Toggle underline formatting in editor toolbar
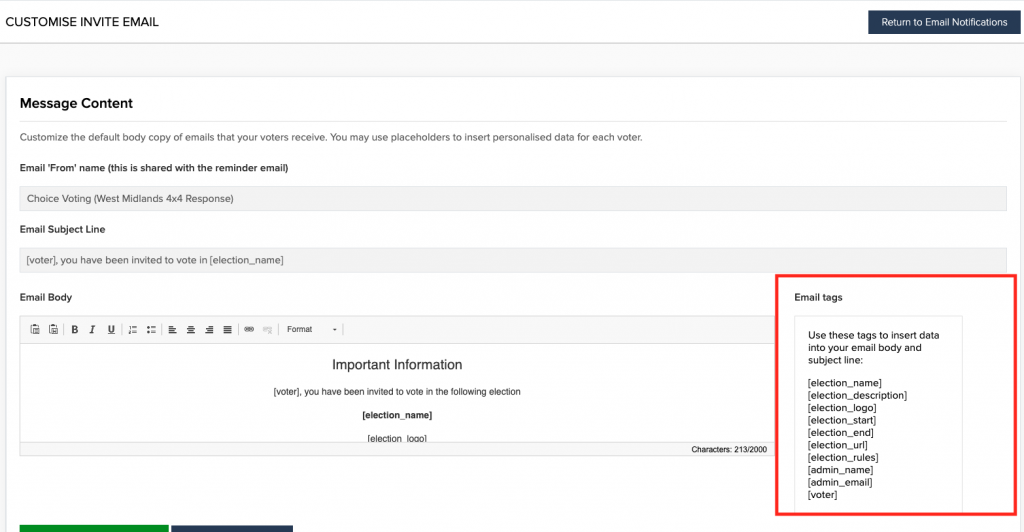1024x532 pixels. click(x=111, y=330)
